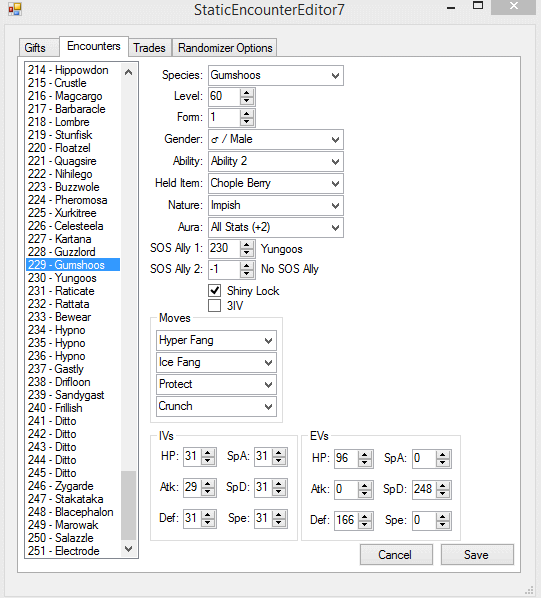This screenshot has width=541, height=598.
Task: Click the Level input field
Action: (x=225, y=96)
